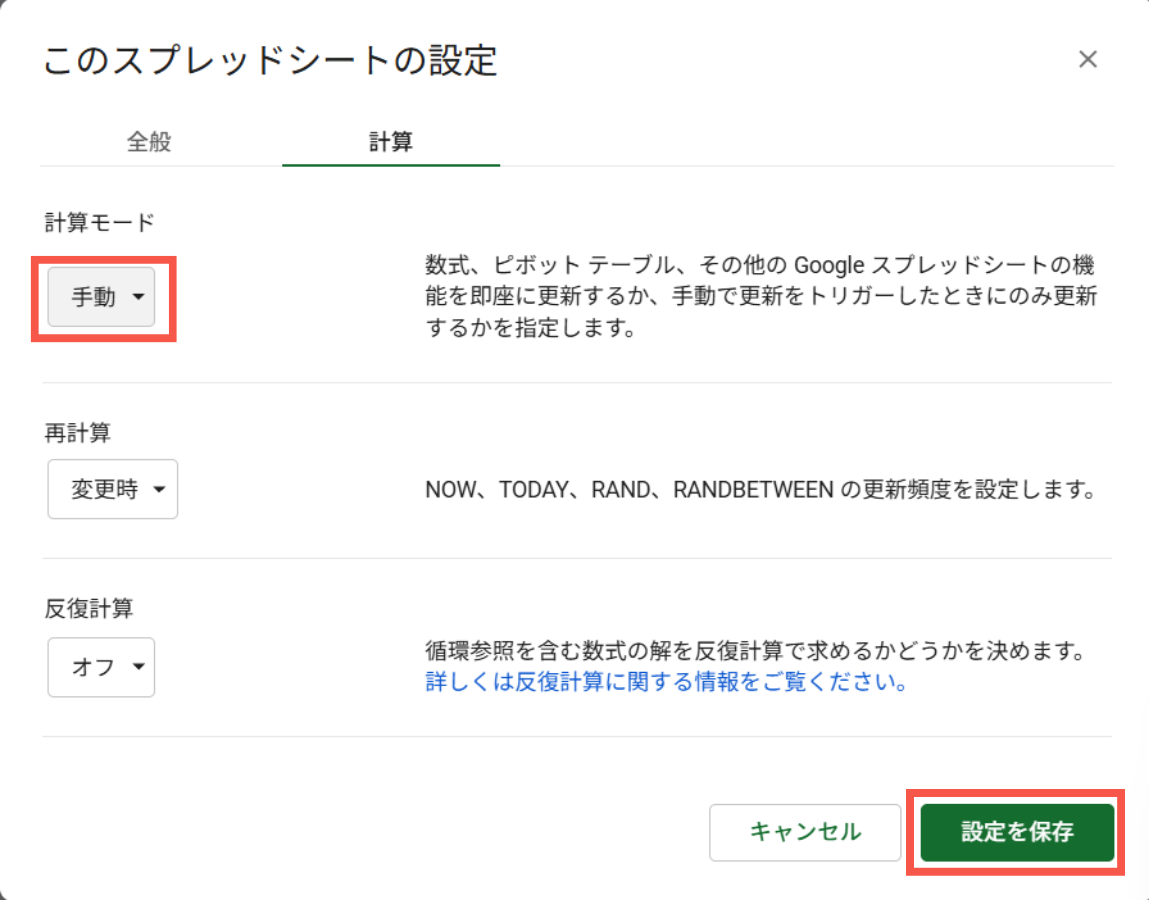This screenshot has height=900, width=1149.
Task: Click the 設定を保存 button
Action: tap(1017, 832)
